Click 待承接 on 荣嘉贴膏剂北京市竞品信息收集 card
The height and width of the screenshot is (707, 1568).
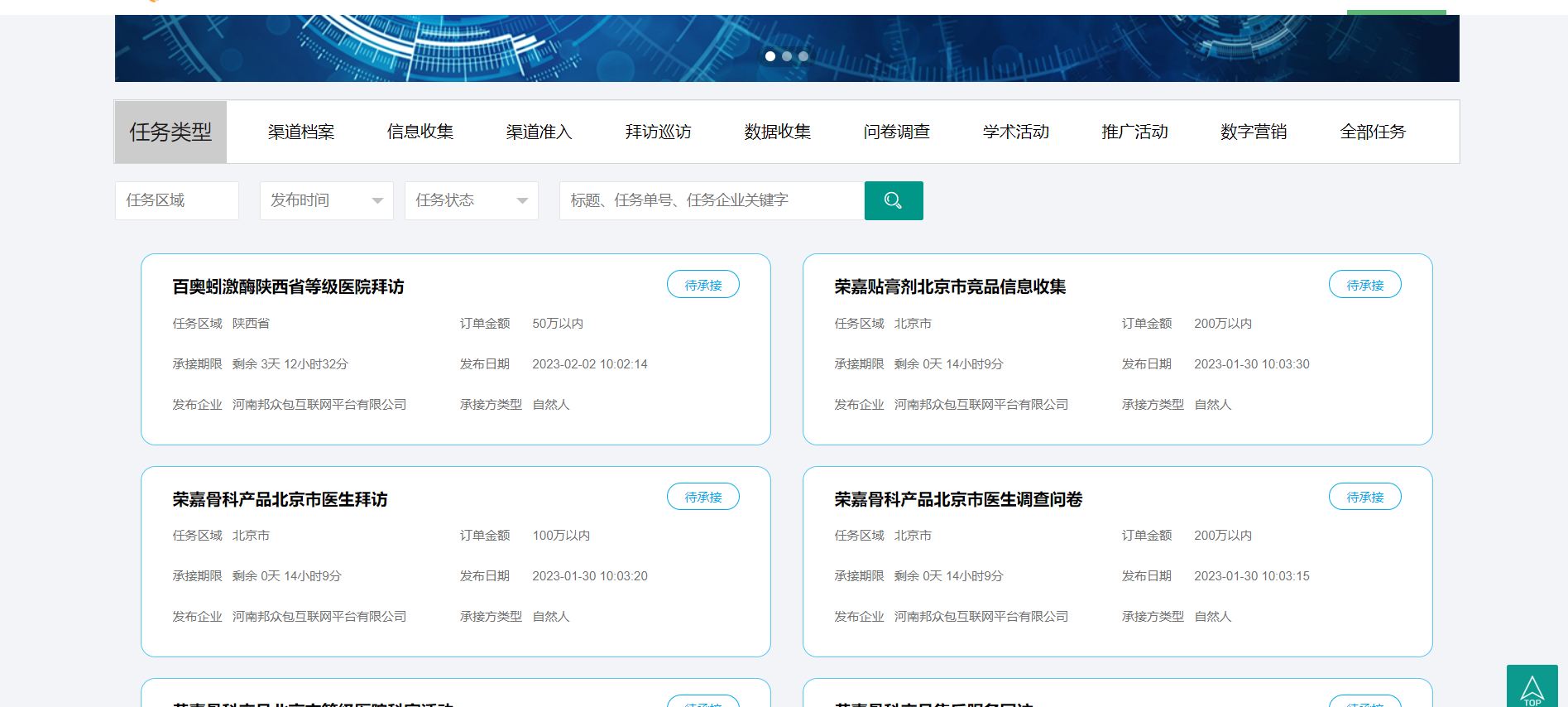[x=1365, y=285]
